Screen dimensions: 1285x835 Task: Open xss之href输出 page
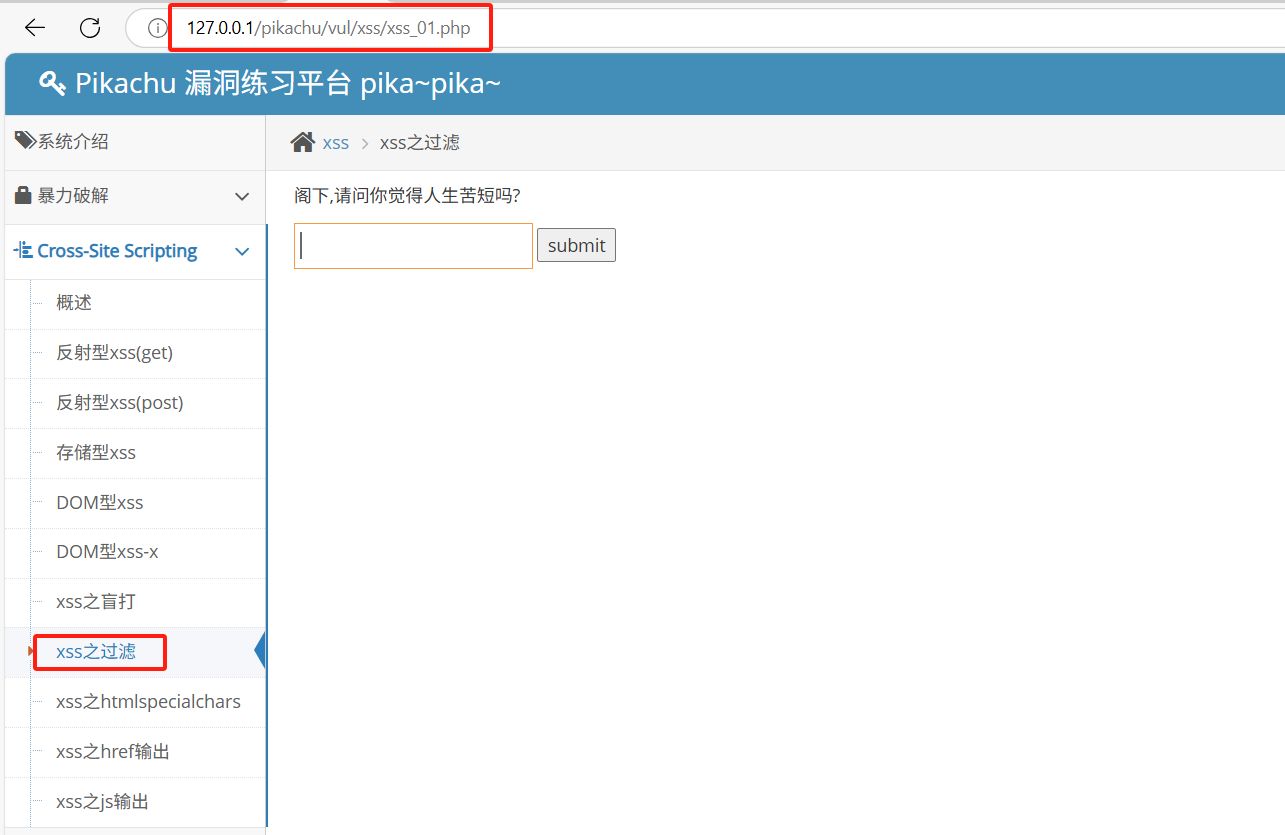click(x=113, y=752)
